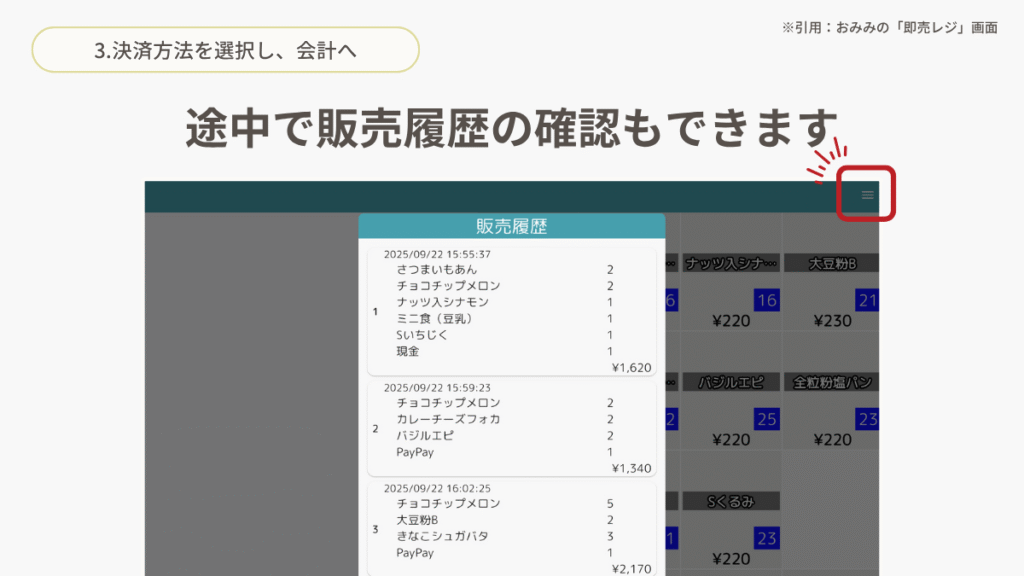Click the ¥230 price under 大豆粉B
Screen dimensions: 1024x576
[x=831, y=322]
